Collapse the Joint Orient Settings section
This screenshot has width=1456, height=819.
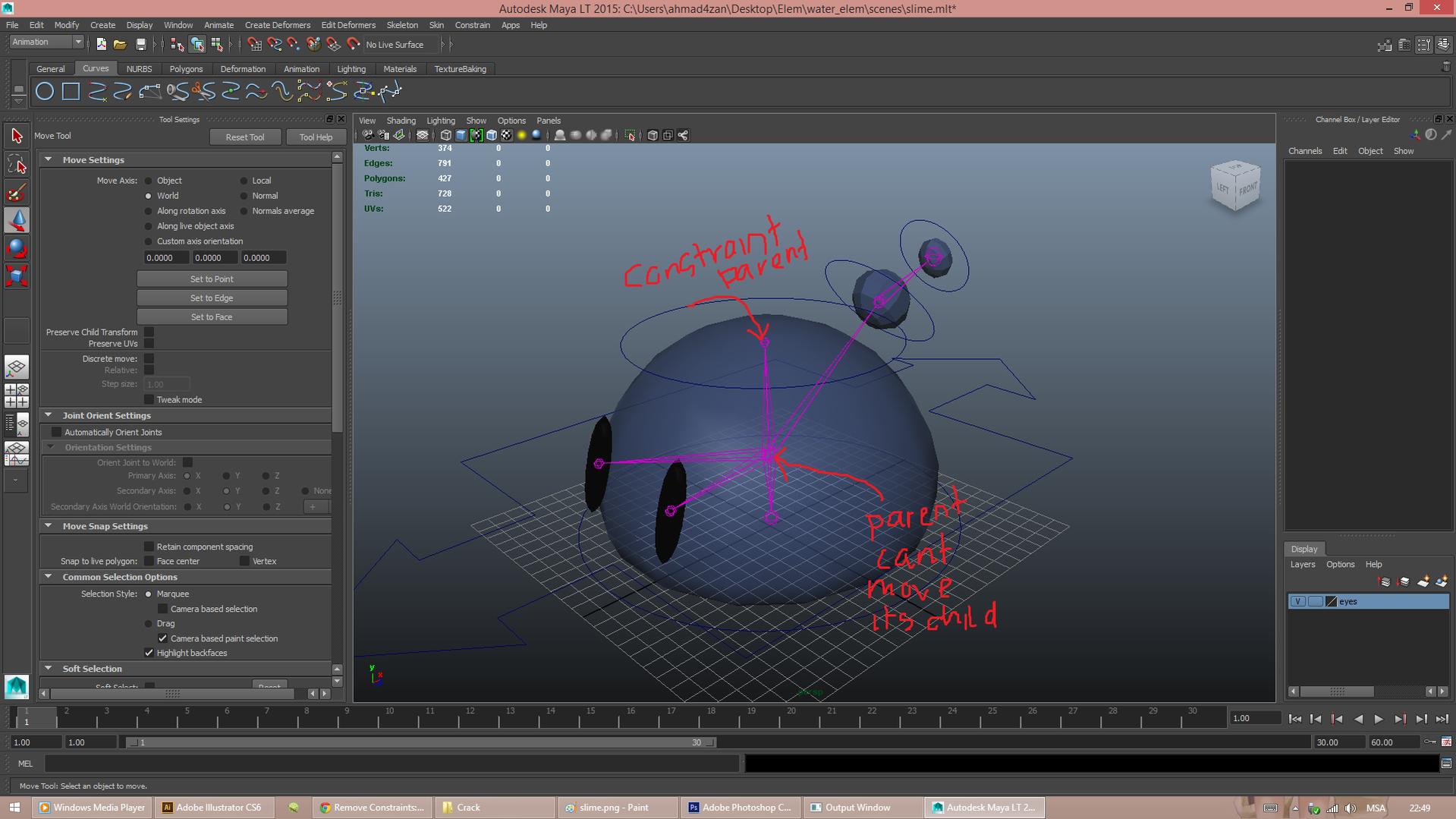point(49,415)
